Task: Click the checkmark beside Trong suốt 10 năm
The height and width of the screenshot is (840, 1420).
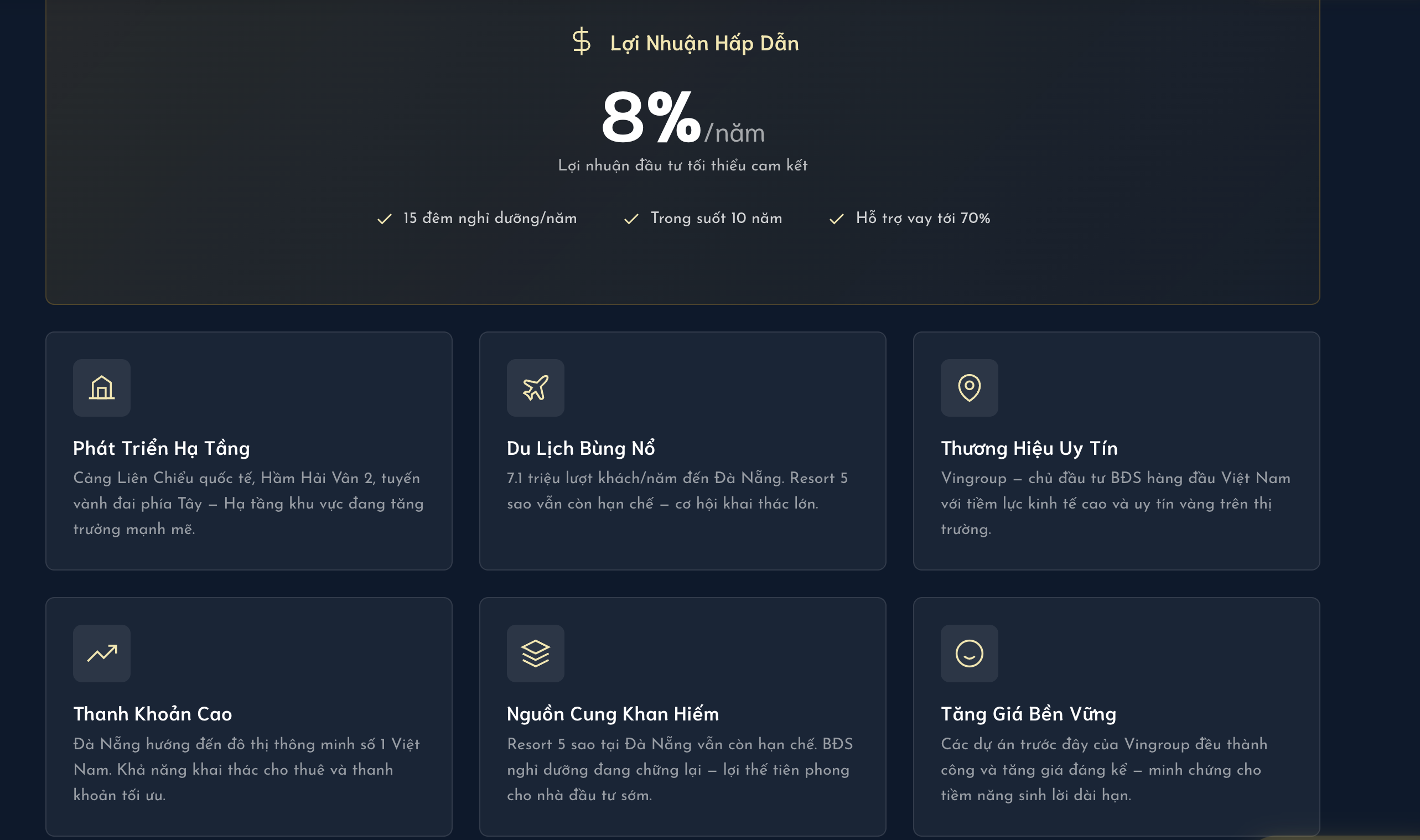Action: (x=631, y=219)
